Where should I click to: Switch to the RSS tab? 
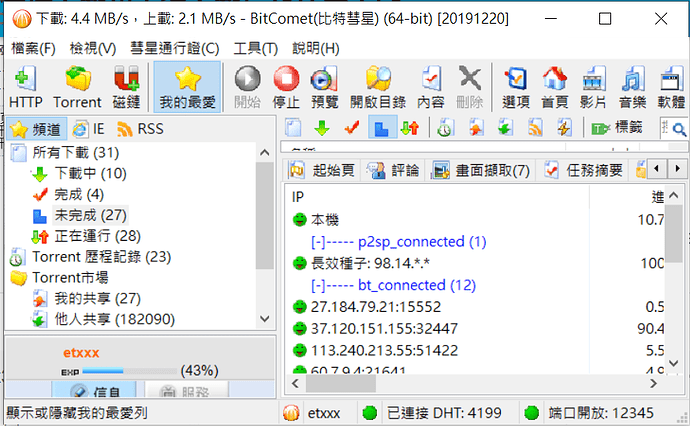pyautogui.click(x=140, y=129)
